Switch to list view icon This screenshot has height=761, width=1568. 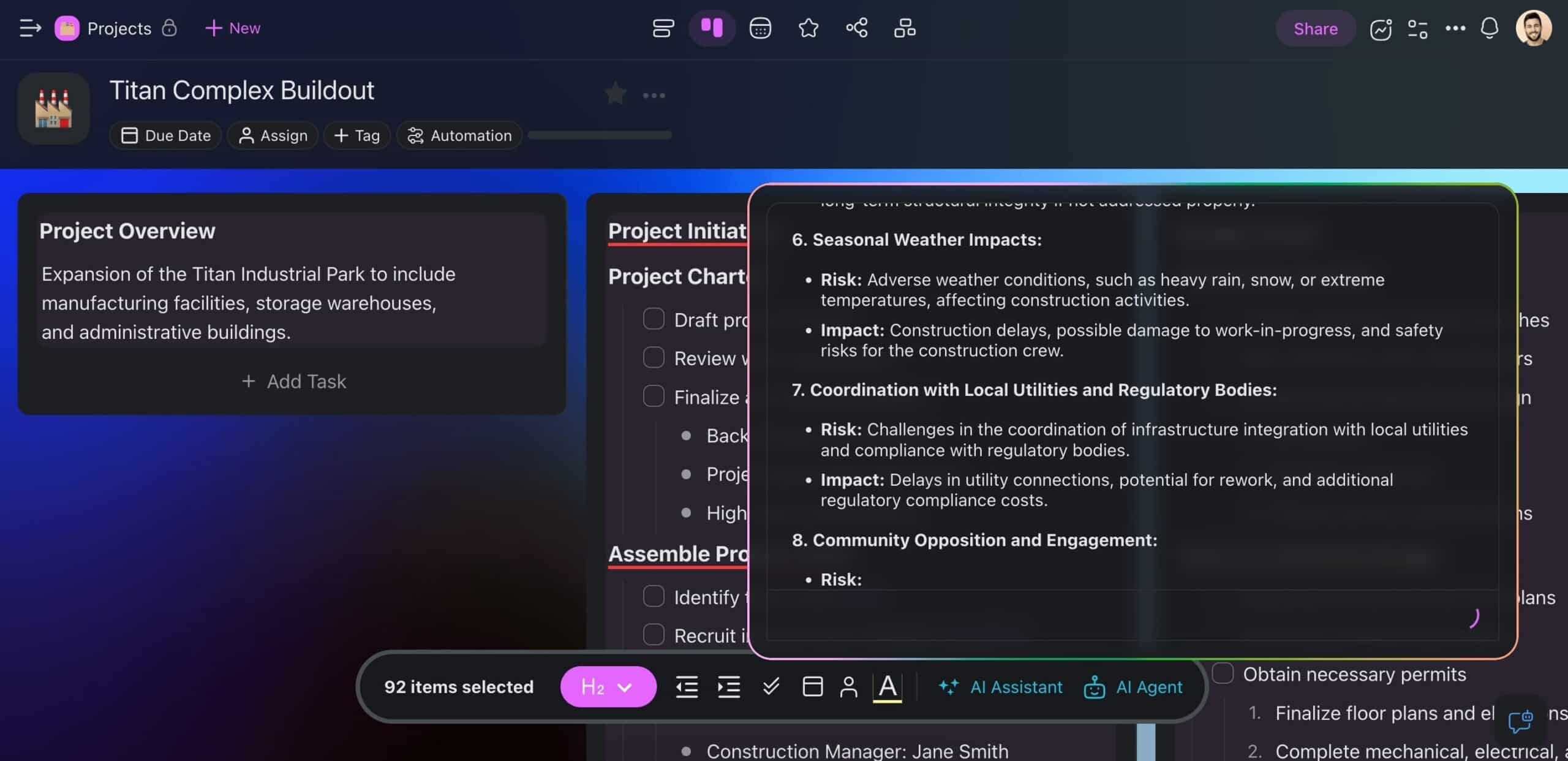point(663,28)
